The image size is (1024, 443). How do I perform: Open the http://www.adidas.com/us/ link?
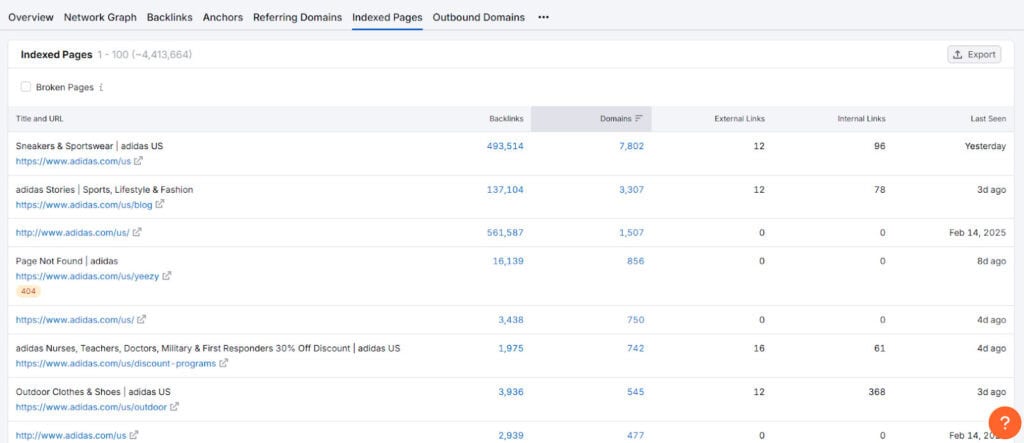[x=72, y=232]
